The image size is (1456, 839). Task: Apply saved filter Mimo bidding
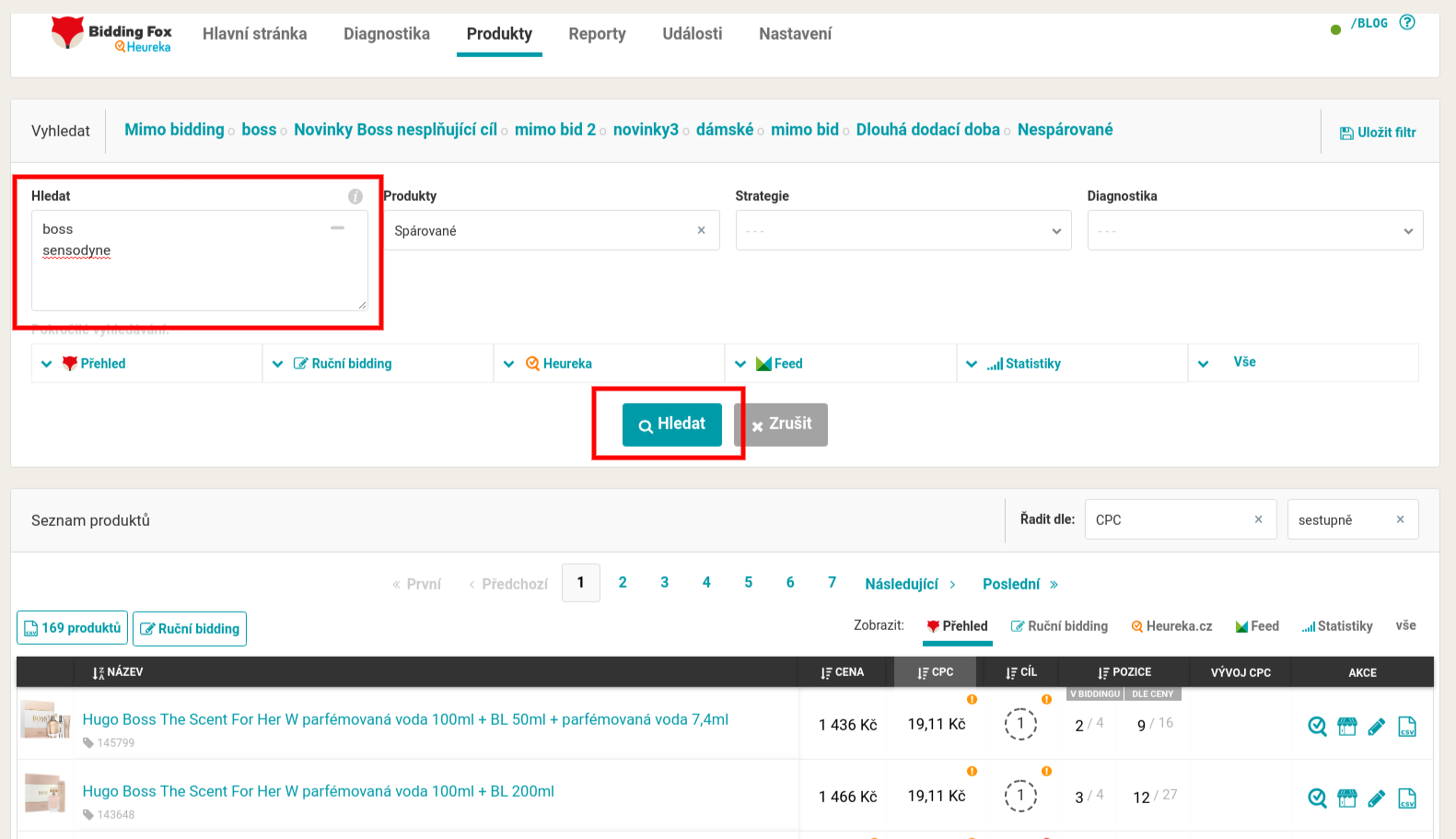[174, 130]
